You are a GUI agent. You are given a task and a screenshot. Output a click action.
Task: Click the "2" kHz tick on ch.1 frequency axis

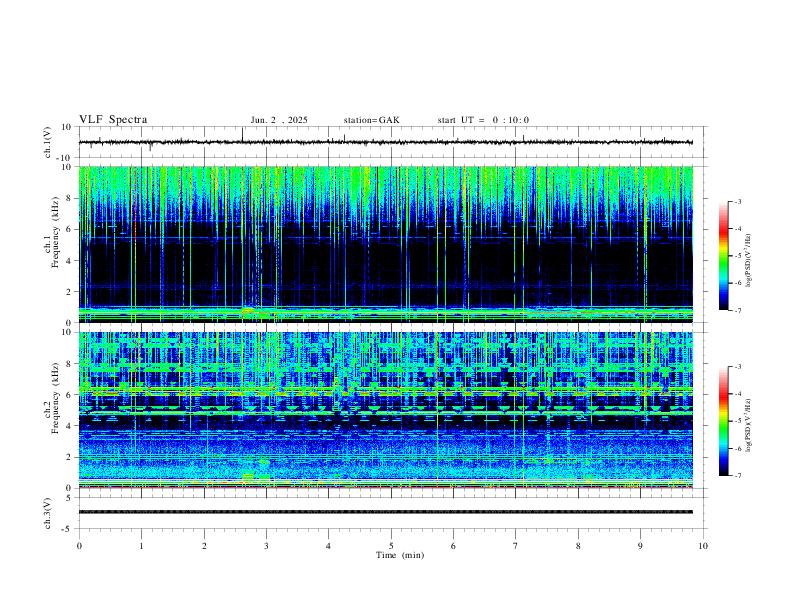click(x=69, y=291)
